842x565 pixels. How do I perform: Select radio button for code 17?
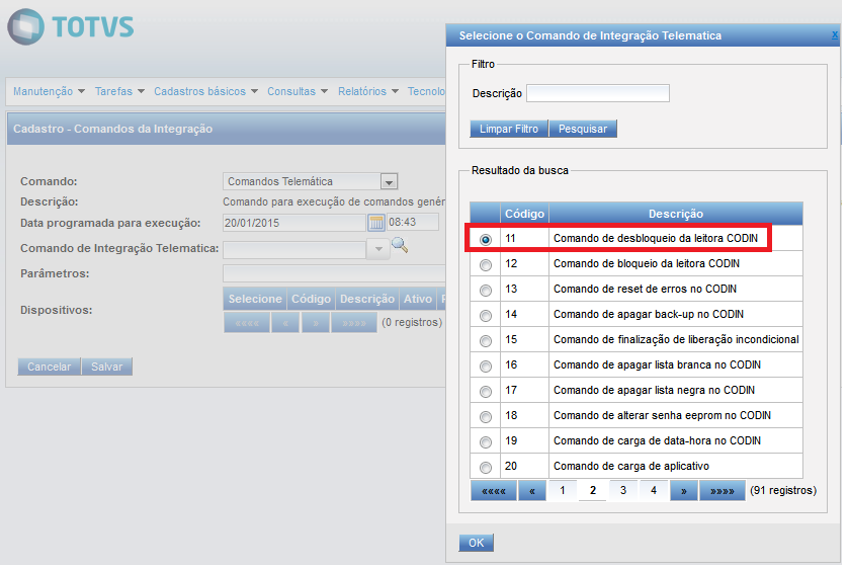click(485, 391)
